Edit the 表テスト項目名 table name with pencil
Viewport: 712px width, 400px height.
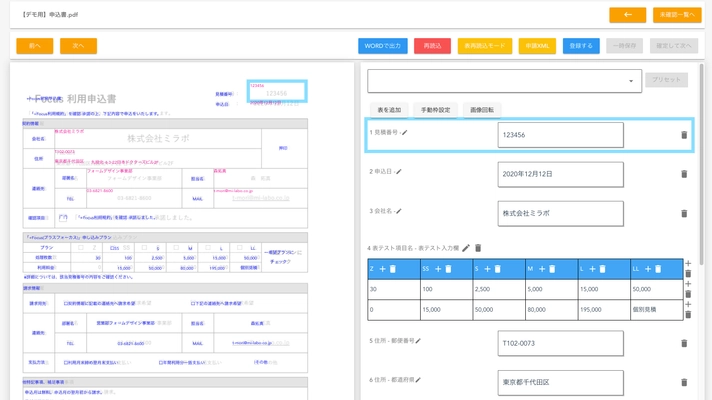(466, 248)
